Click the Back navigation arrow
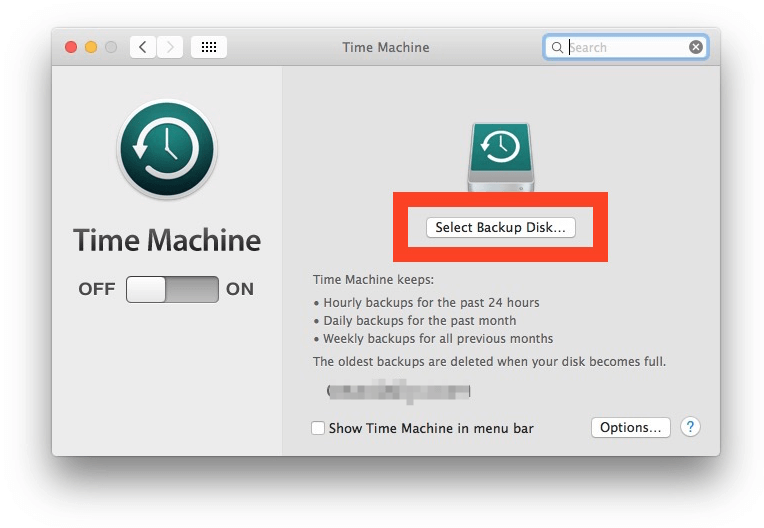Image resolution: width=764 pixels, height=528 pixels. pyautogui.click(x=143, y=47)
